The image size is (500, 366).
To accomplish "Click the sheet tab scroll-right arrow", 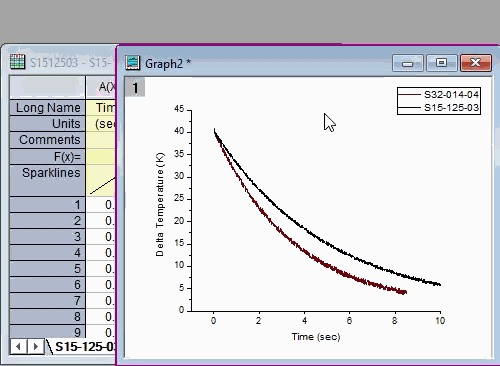I will pyautogui.click(x=35, y=347).
